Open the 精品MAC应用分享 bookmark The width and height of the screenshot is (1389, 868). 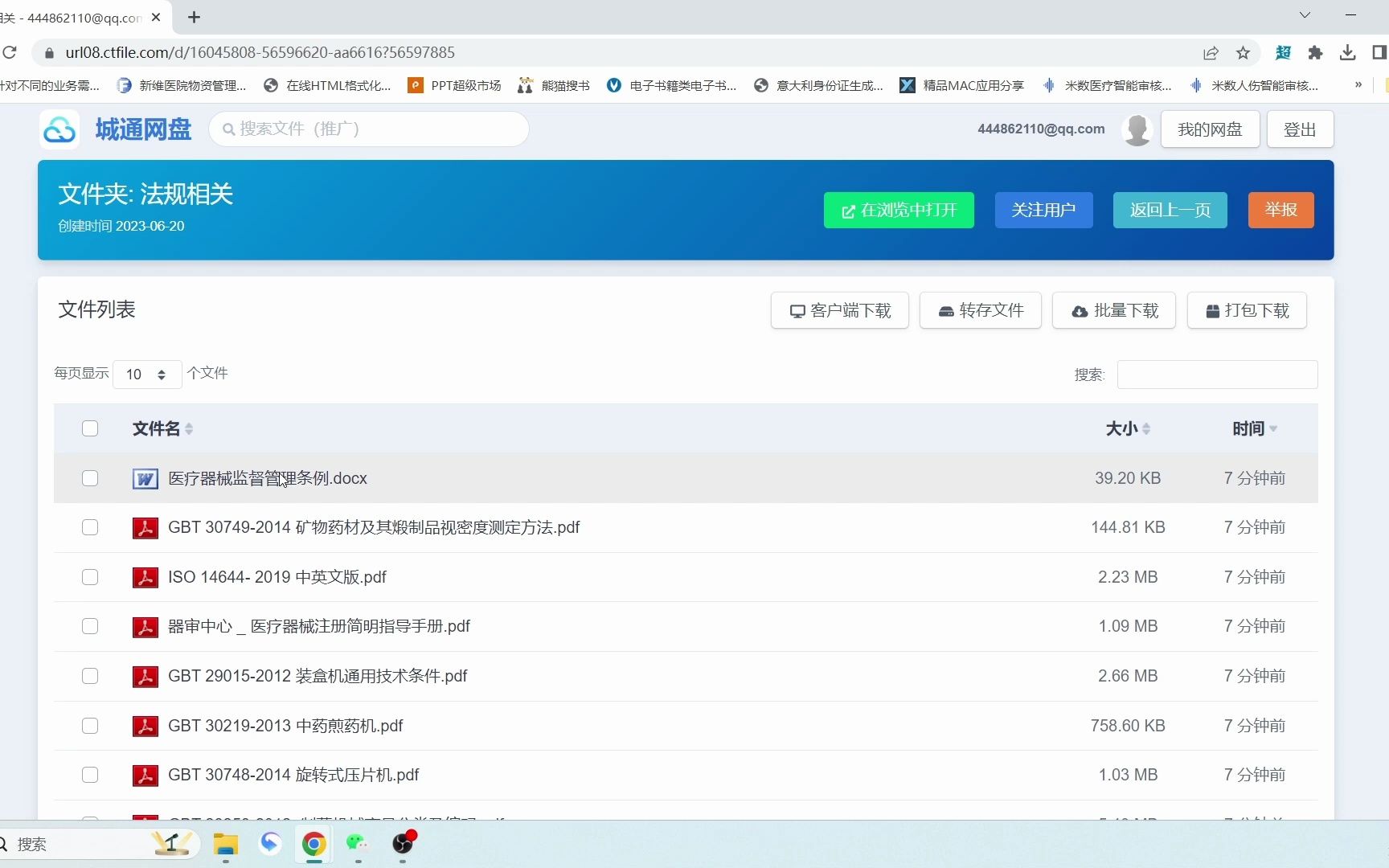962,85
